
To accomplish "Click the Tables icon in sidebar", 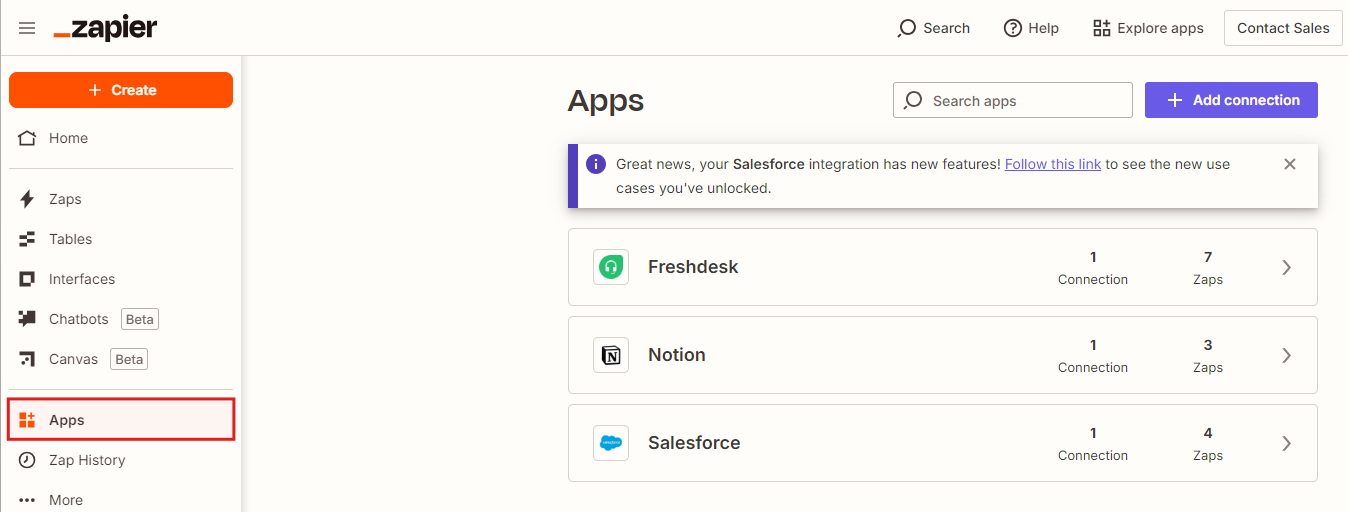I will tap(27, 239).
